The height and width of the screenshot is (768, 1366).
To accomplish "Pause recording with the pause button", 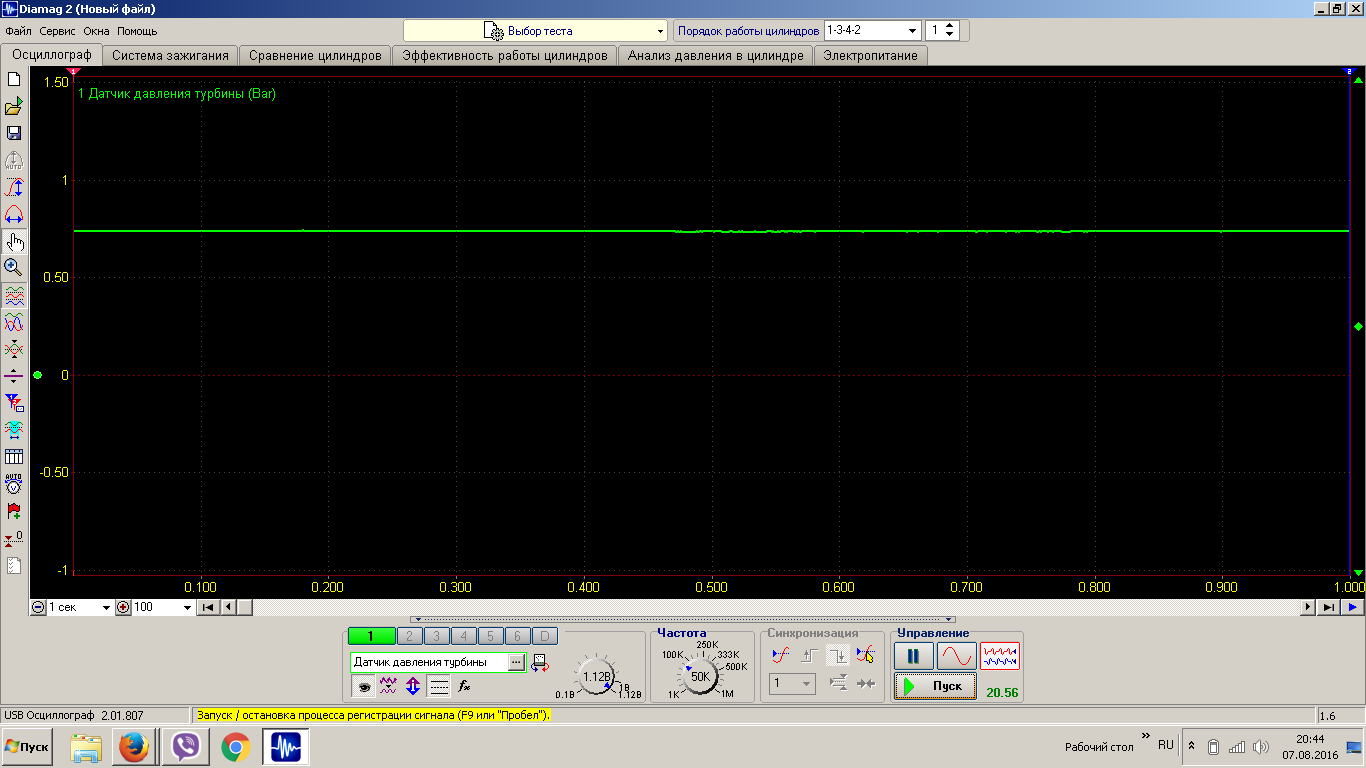I will click(x=914, y=656).
